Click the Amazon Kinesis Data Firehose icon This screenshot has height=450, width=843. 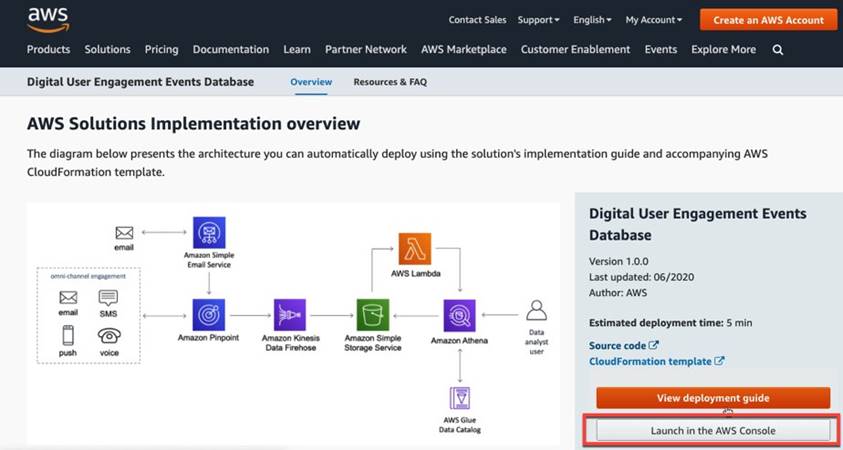(290, 315)
